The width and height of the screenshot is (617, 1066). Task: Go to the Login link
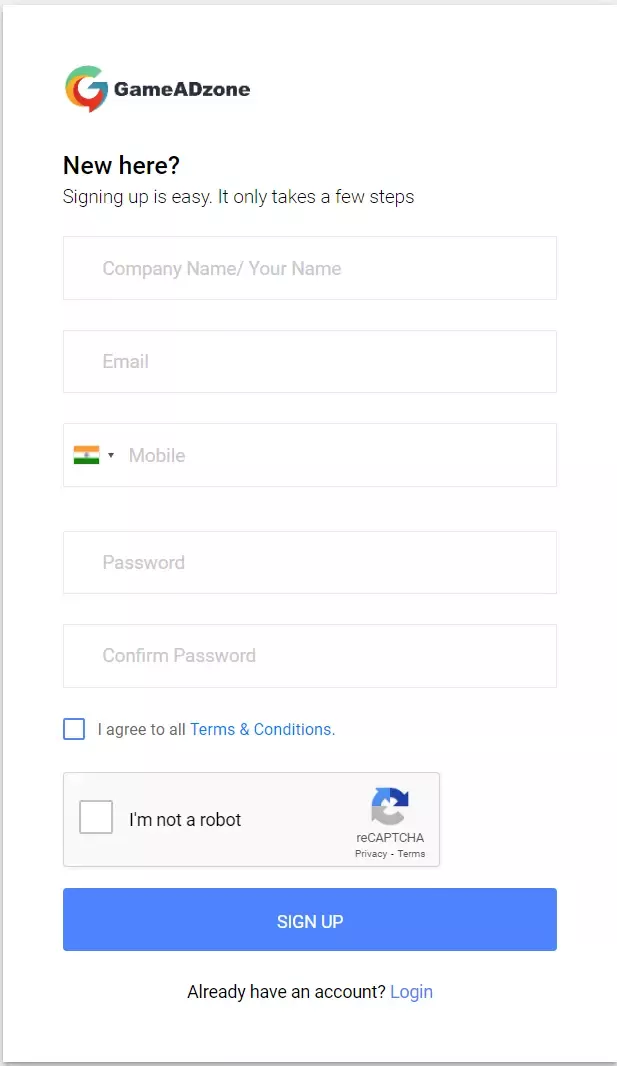click(x=411, y=992)
